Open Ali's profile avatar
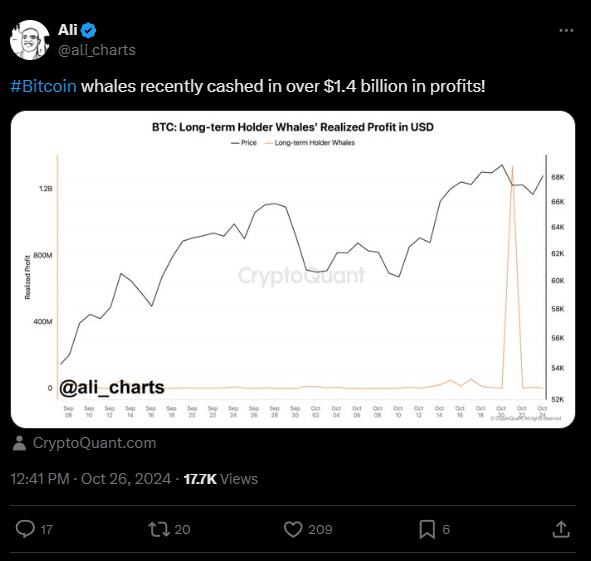591x561 pixels. click(x=30, y=40)
